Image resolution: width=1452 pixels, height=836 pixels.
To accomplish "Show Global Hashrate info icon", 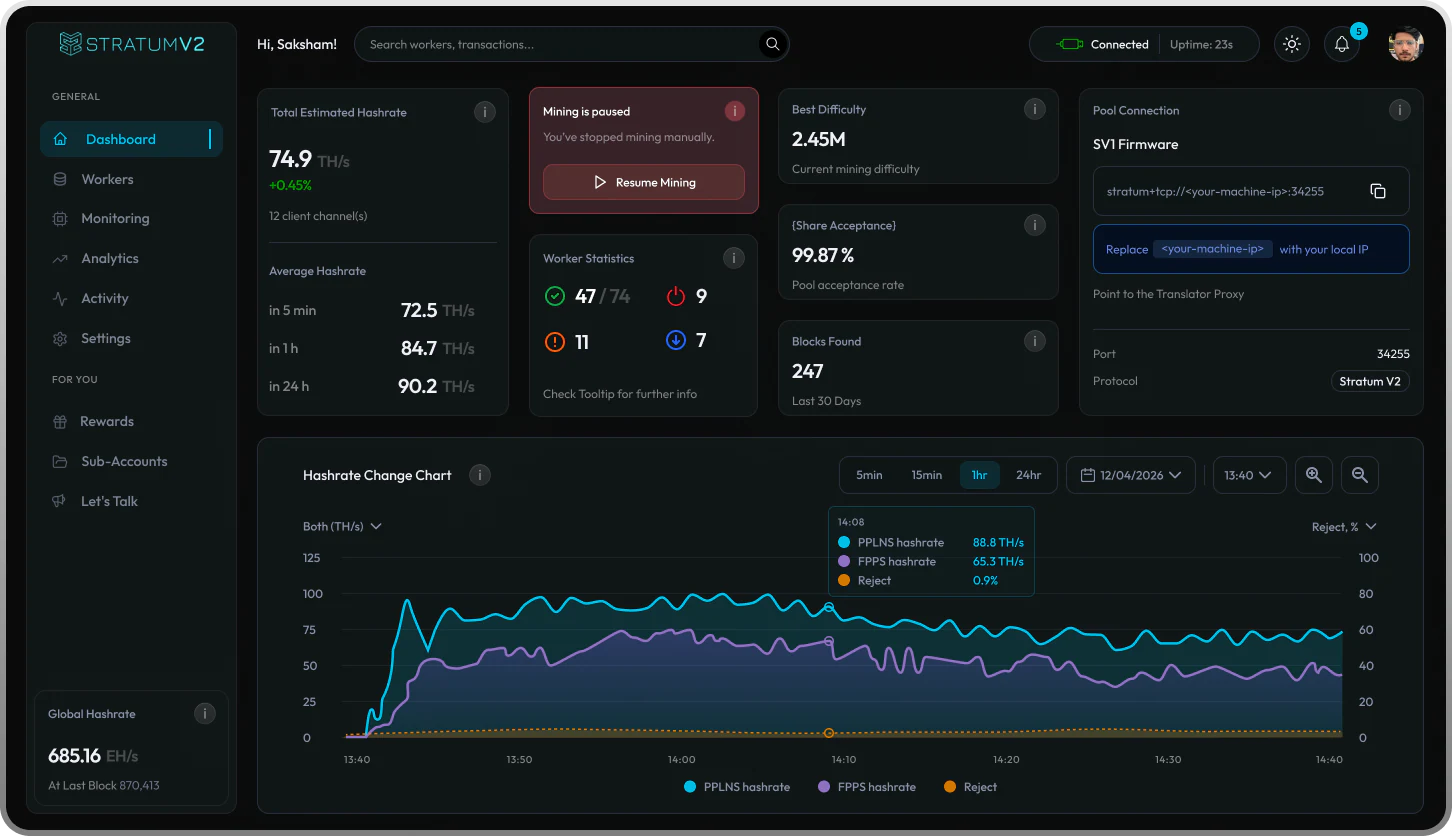I will pyautogui.click(x=204, y=713).
